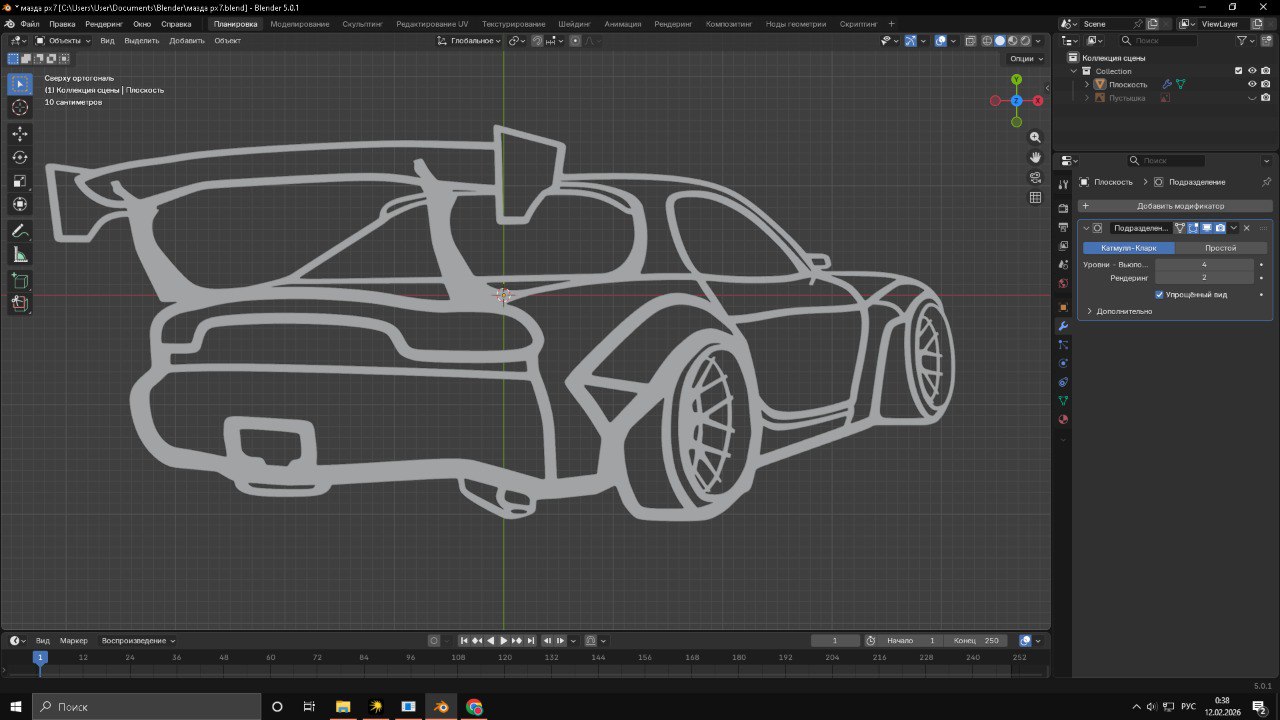Play animation forward in timeline

point(504,640)
